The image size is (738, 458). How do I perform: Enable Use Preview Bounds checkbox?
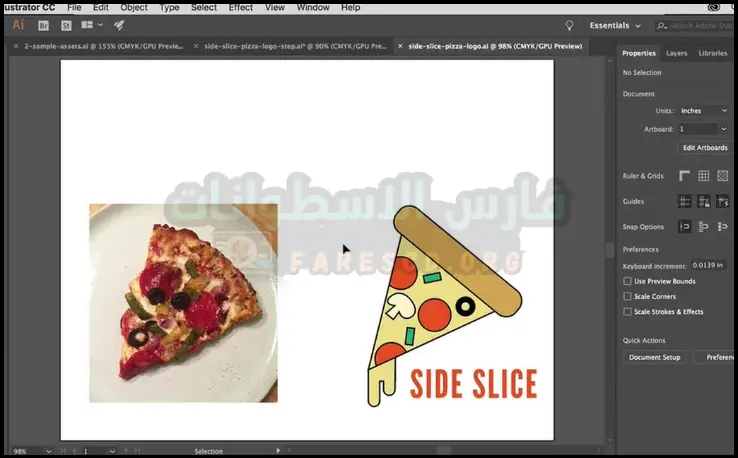(627, 281)
